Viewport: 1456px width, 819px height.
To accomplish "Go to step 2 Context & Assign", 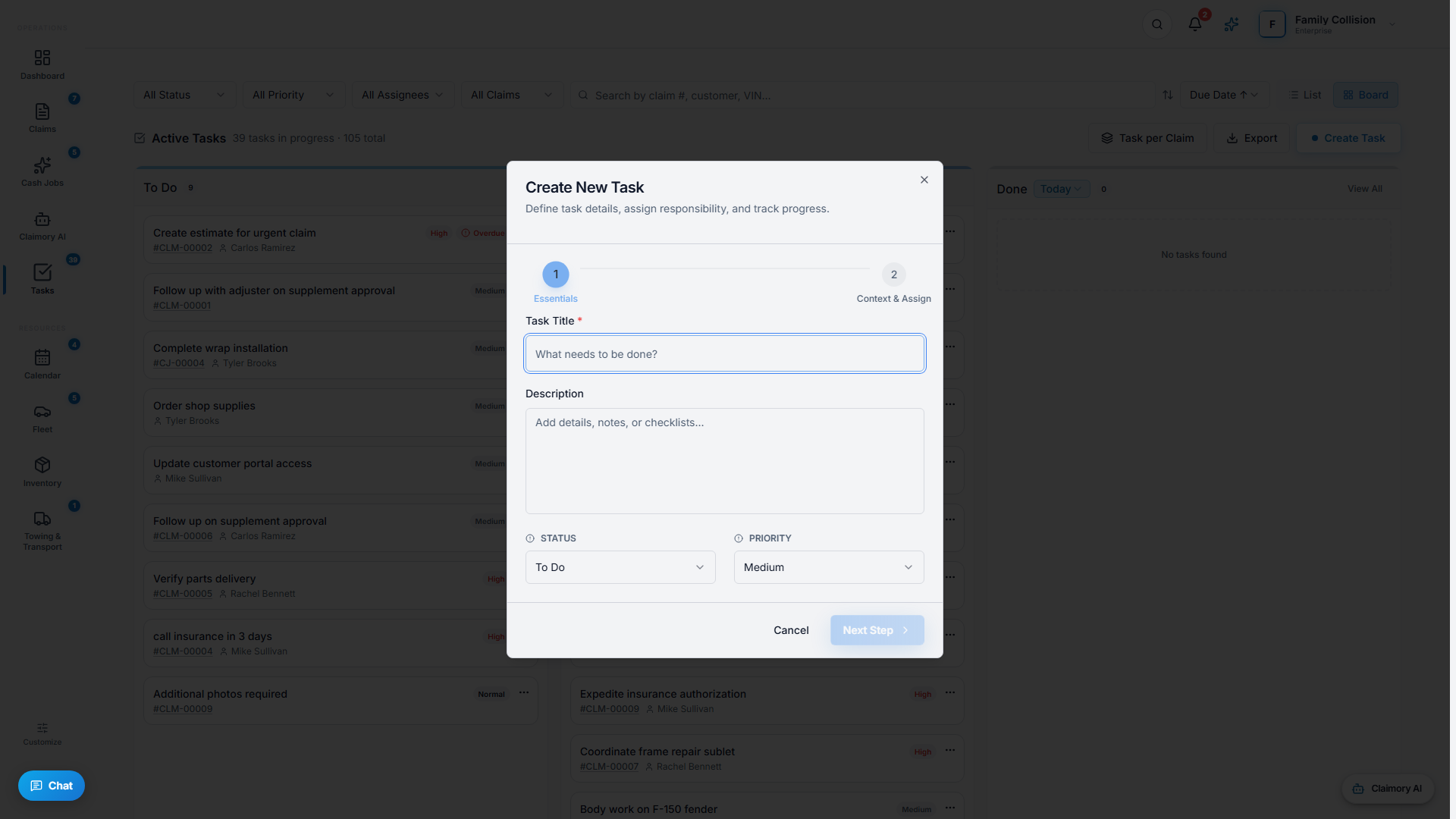I will (894, 275).
